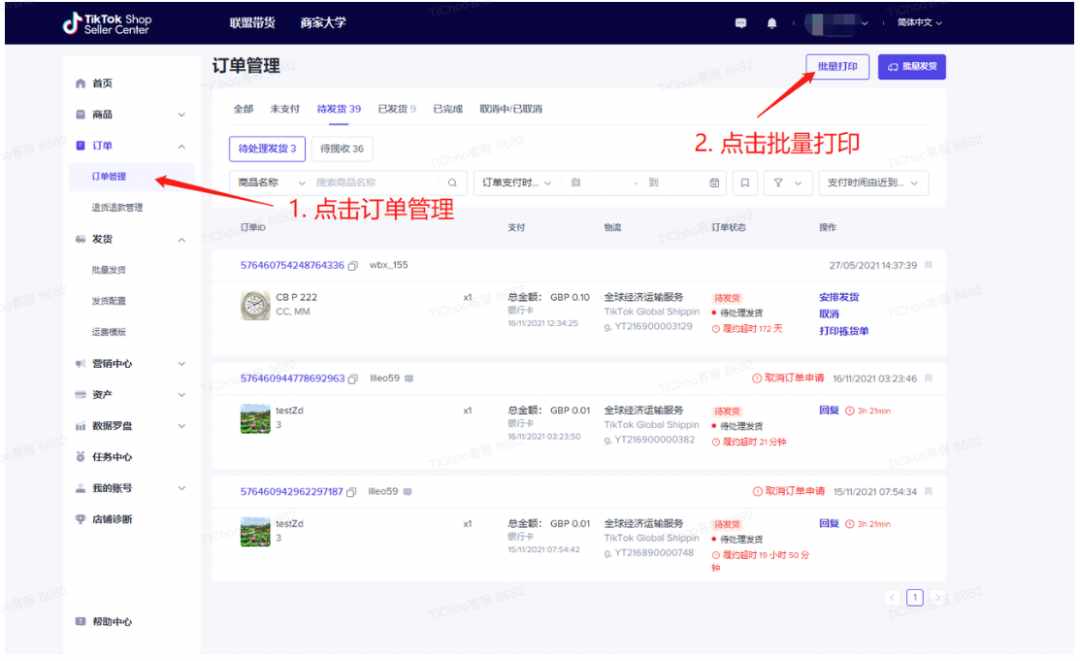Click the CB P 222 watch product thumbnail
1080x661 pixels.
tap(255, 305)
